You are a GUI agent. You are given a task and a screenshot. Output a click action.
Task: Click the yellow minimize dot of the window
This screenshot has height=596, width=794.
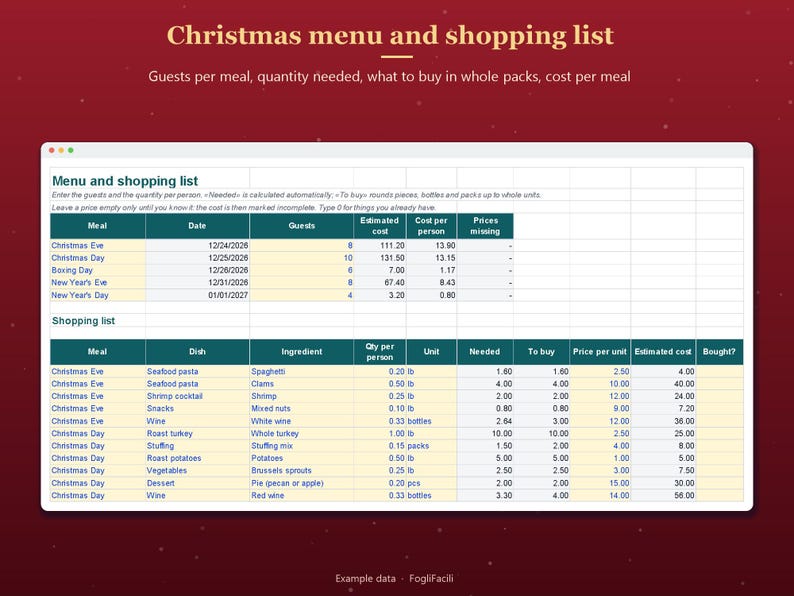coord(61,150)
